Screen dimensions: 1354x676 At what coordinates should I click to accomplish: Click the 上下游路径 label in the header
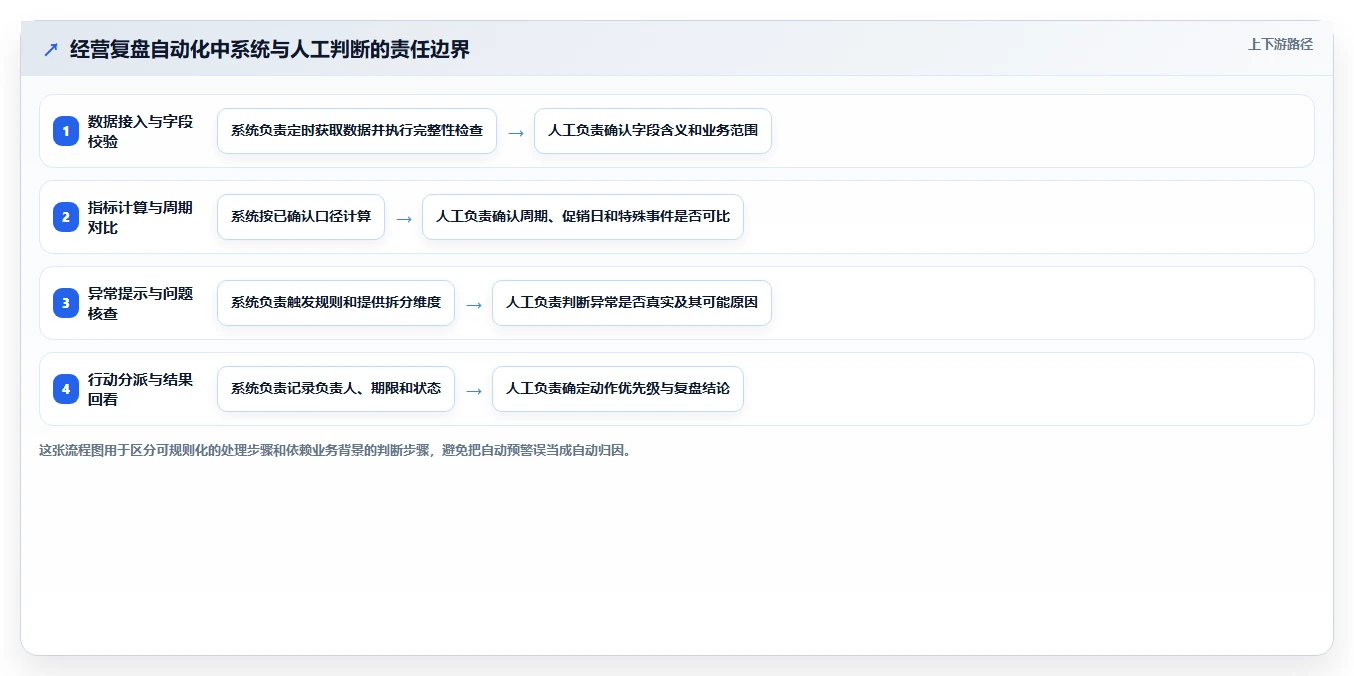(x=1280, y=44)
